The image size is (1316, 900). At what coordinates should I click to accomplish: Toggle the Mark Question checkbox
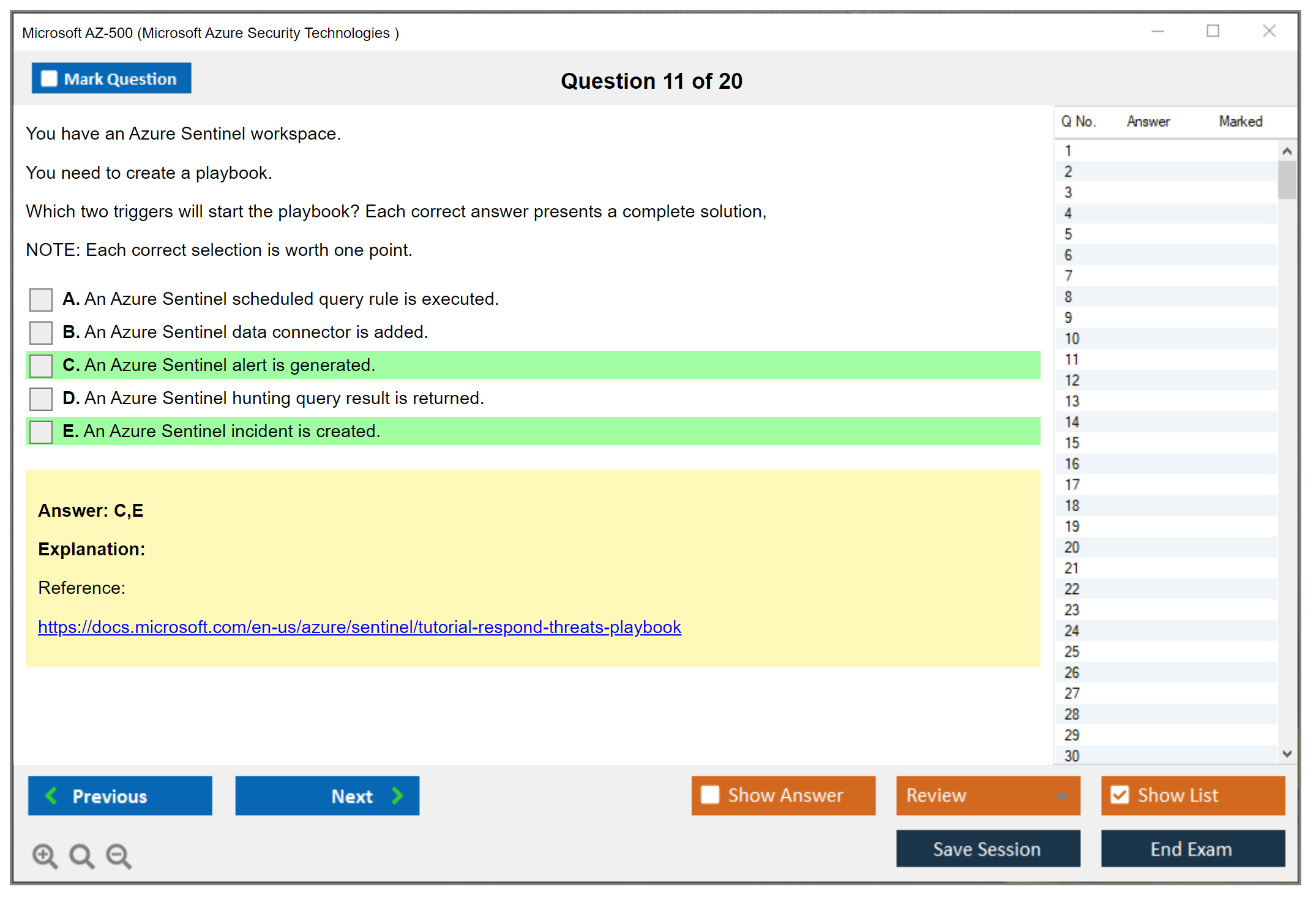pyautogui.click(x=49, y=79)
